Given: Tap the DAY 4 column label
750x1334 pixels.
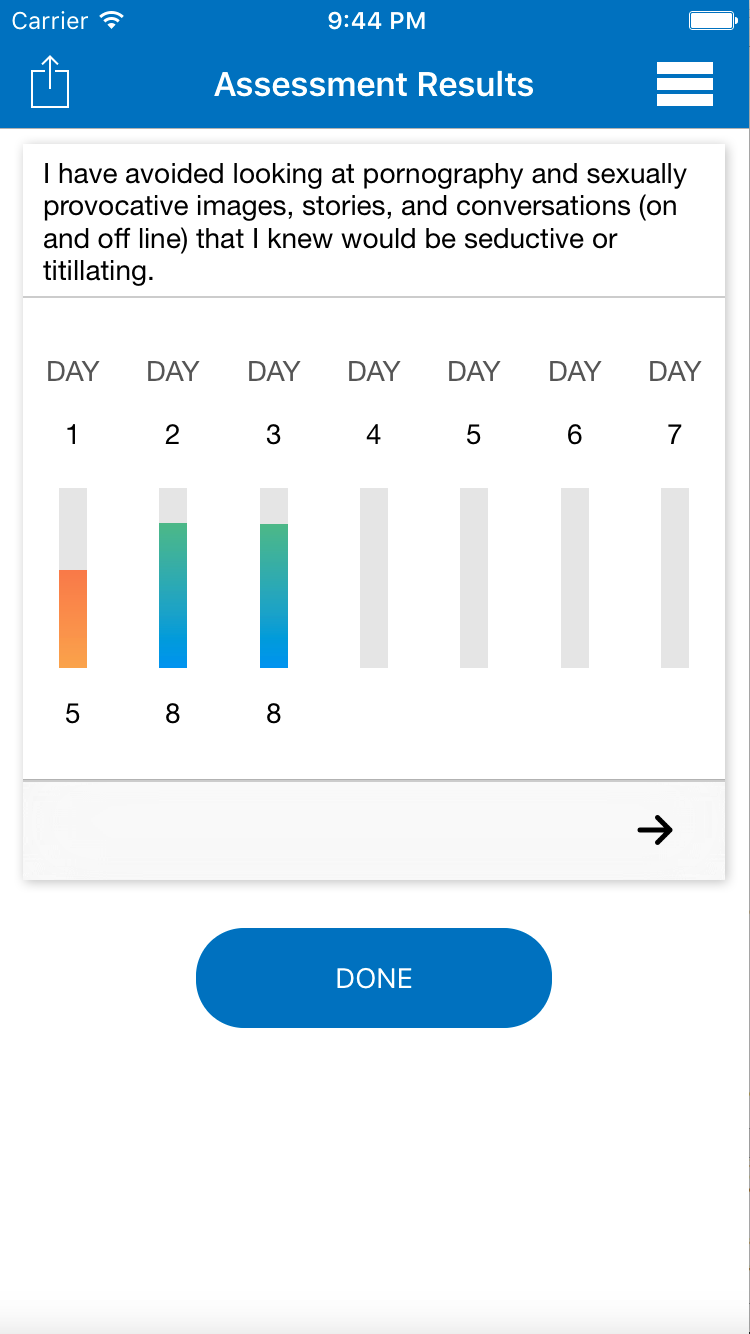Looking at the screenshot, I should click(374, 372).
